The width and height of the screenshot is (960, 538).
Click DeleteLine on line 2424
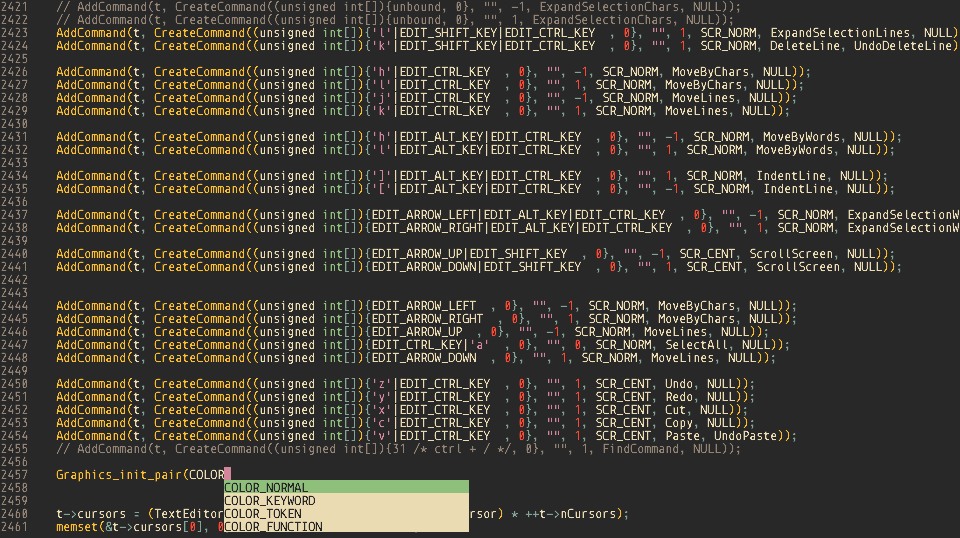pyautogui.click(x=805, y=46)
